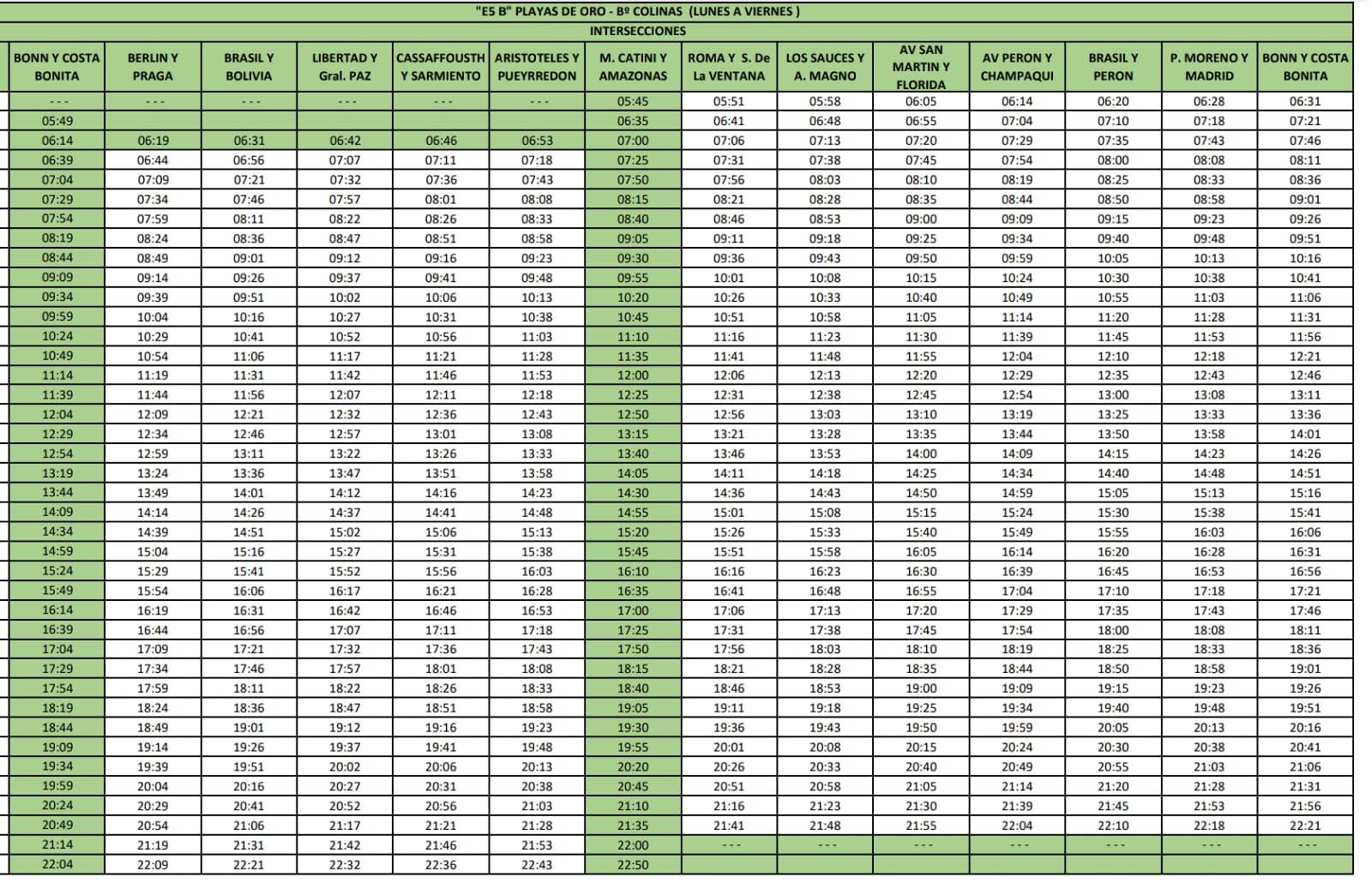The width and height of the screenshot is (1372, 883).
Task: Select 22:04 in the first column's last row
Action: click(57, 864)
